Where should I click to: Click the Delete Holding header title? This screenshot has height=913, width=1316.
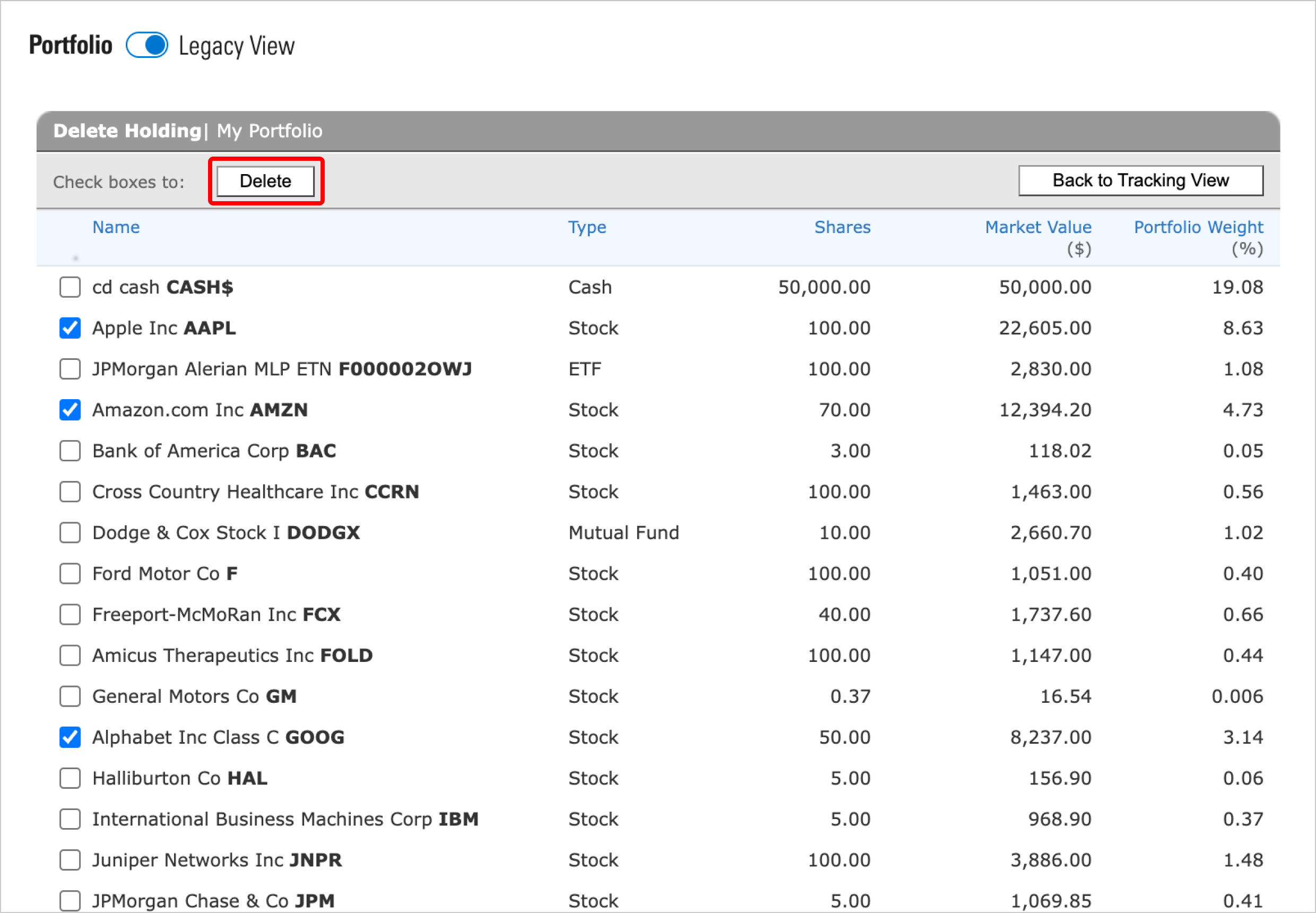click(127, 131)
